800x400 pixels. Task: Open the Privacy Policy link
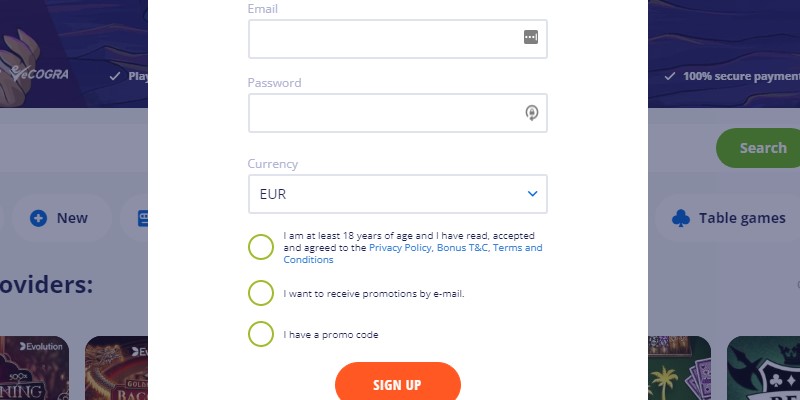click(401, 248)
